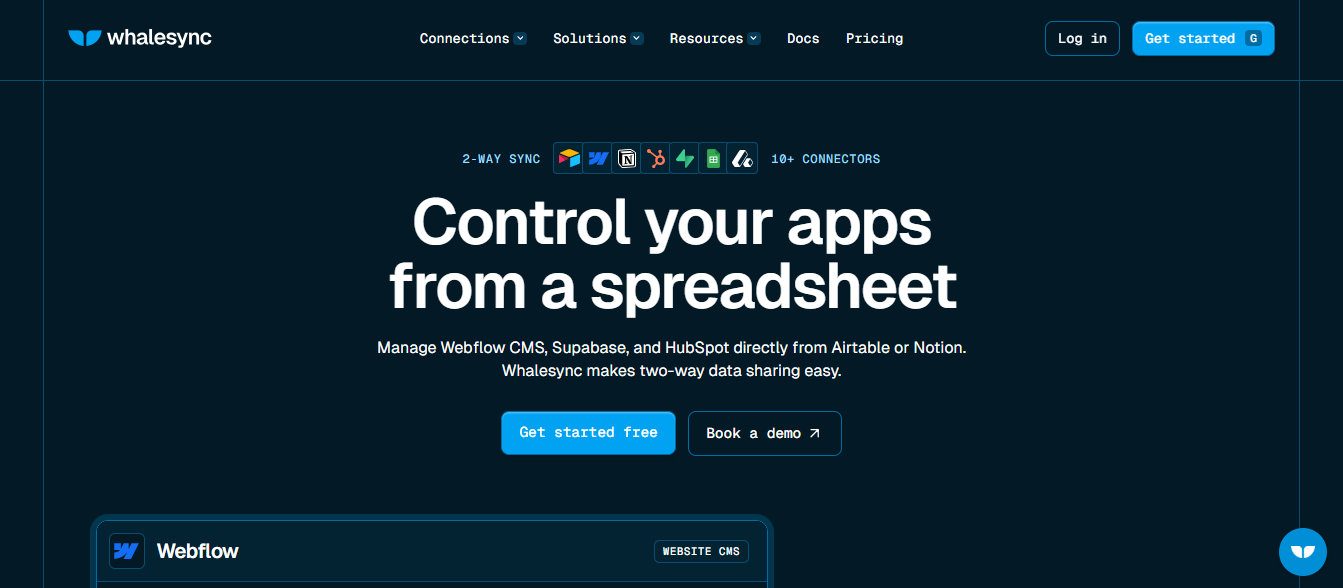
Task: Click the 'Manage Webflow CMS, Supabase, and HubSpot' sentence
Action: point(672,348)
